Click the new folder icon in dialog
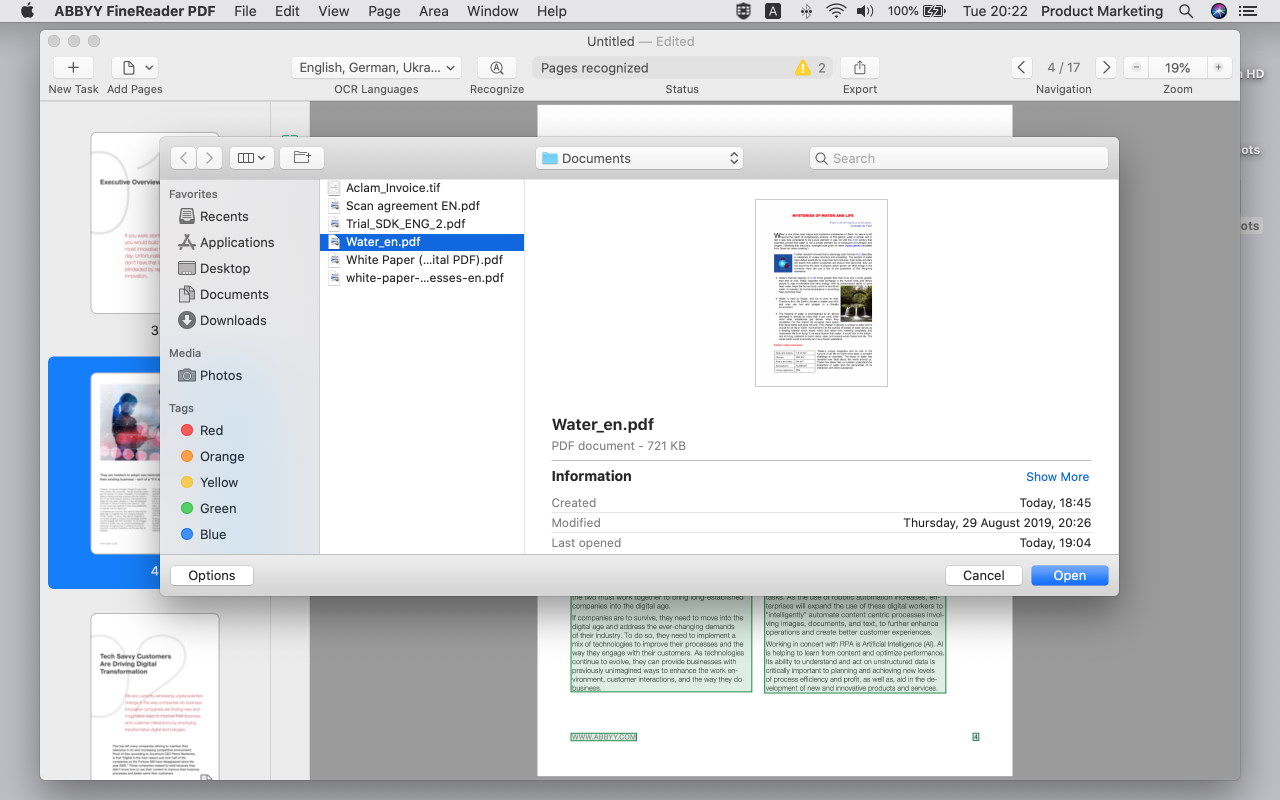 (x=302, y=158)
